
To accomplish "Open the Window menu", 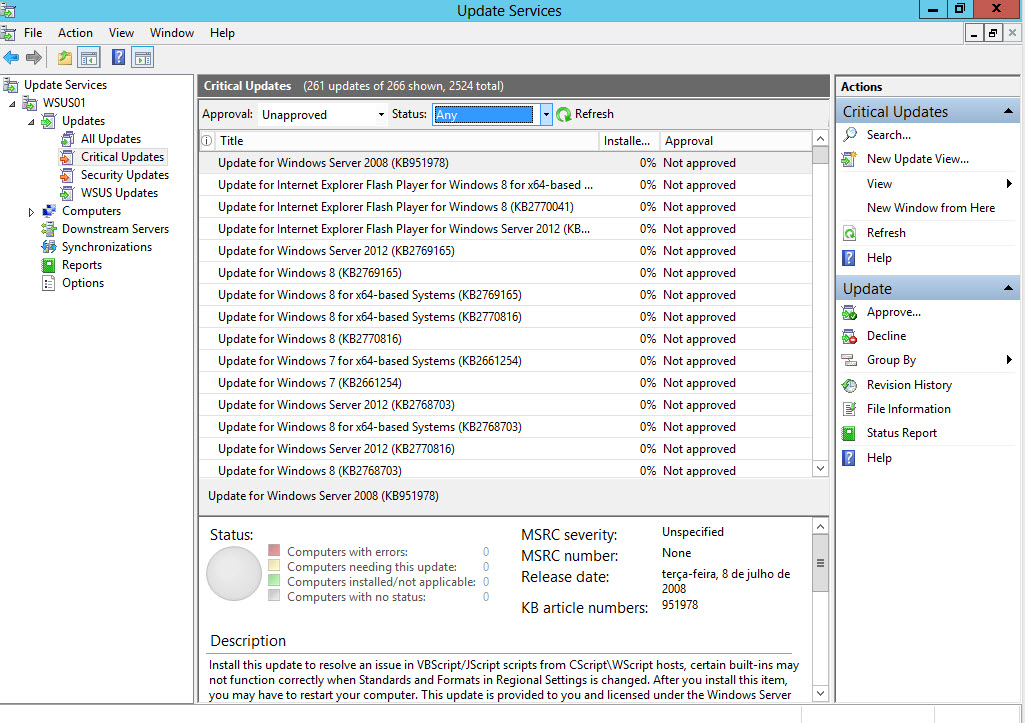I will pos(172,33).
